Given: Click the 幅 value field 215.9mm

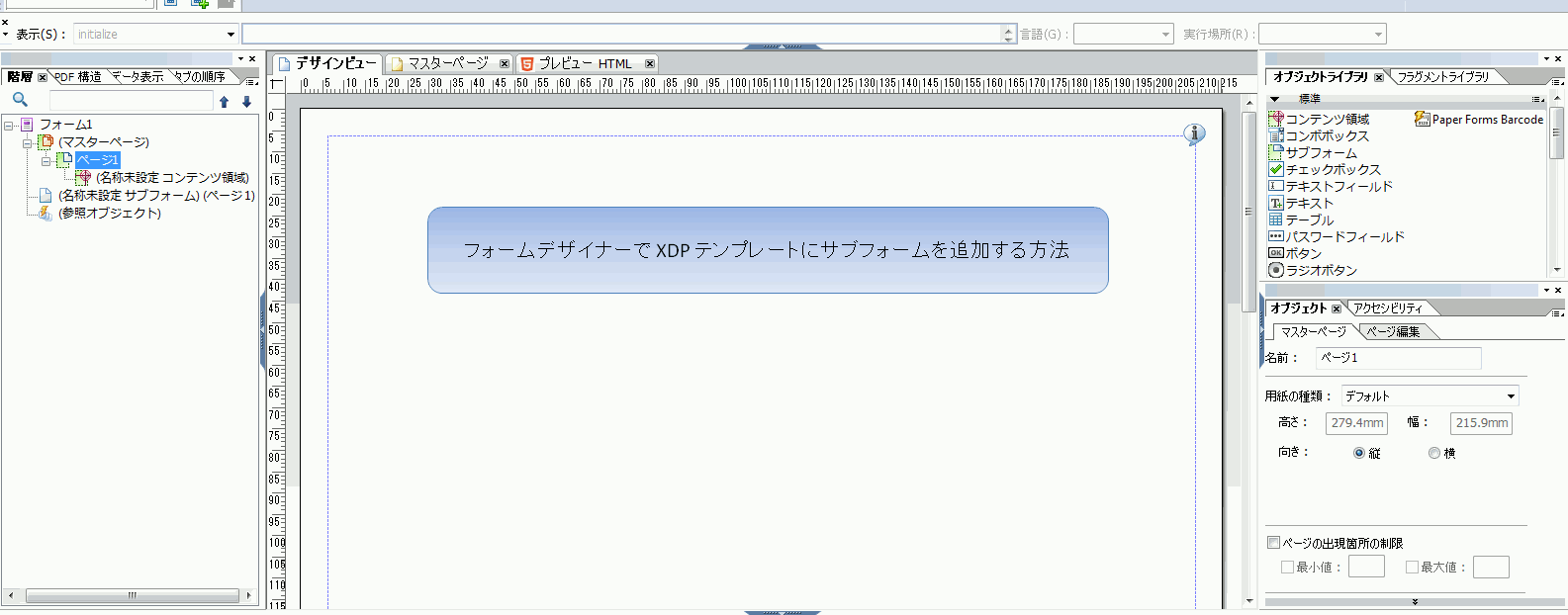Looking at the screenshot, I should click(x=1481, y=423).
